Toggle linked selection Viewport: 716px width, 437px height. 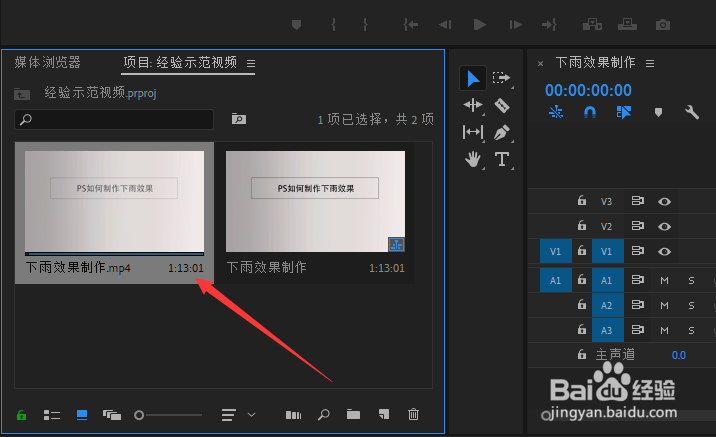click(624, 112)
